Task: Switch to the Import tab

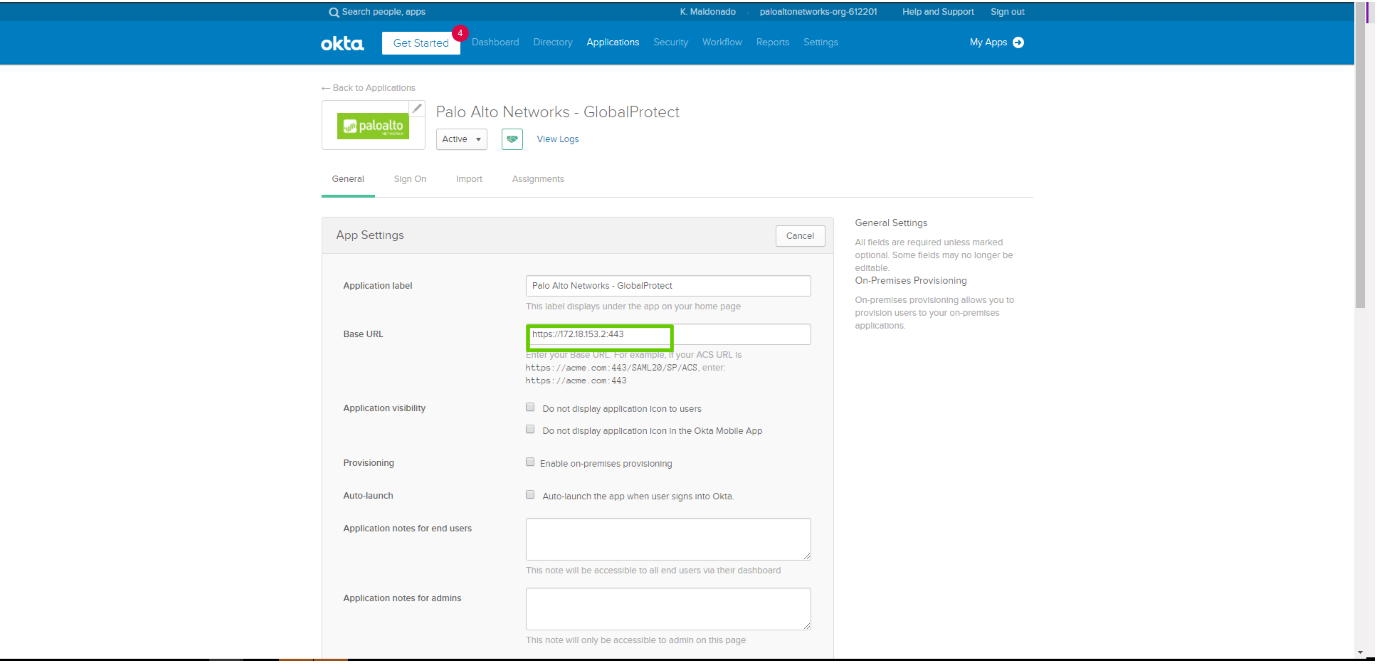Action: coord(469,179)
